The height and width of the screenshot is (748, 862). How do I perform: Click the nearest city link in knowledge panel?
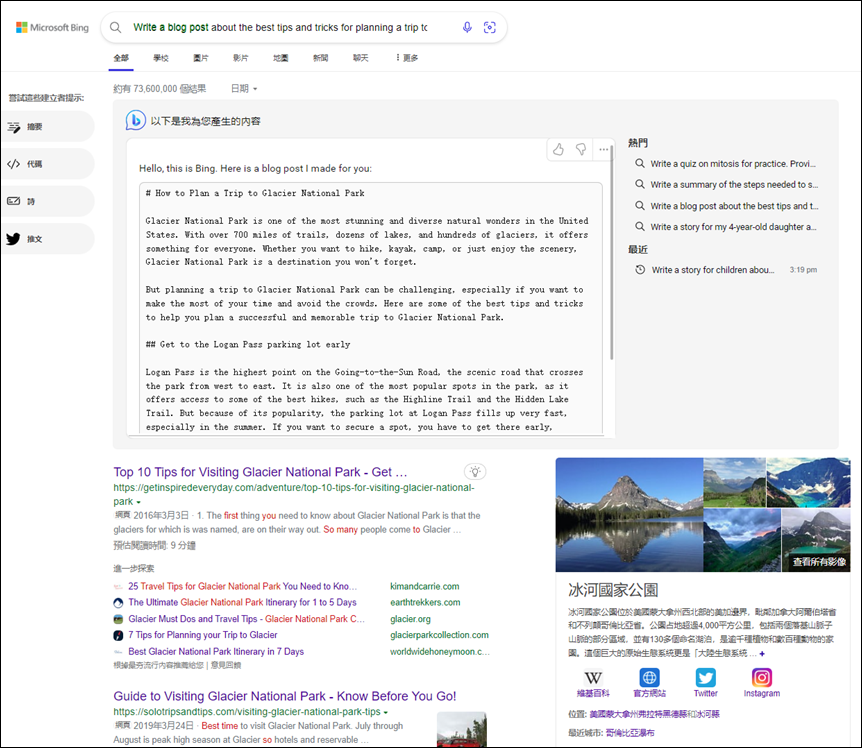pyautogui.click(x=630, y=733)
